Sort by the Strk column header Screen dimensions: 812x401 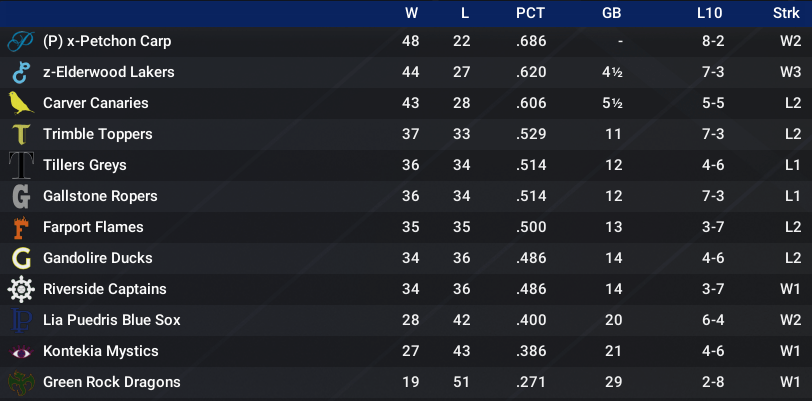[786, 13]
